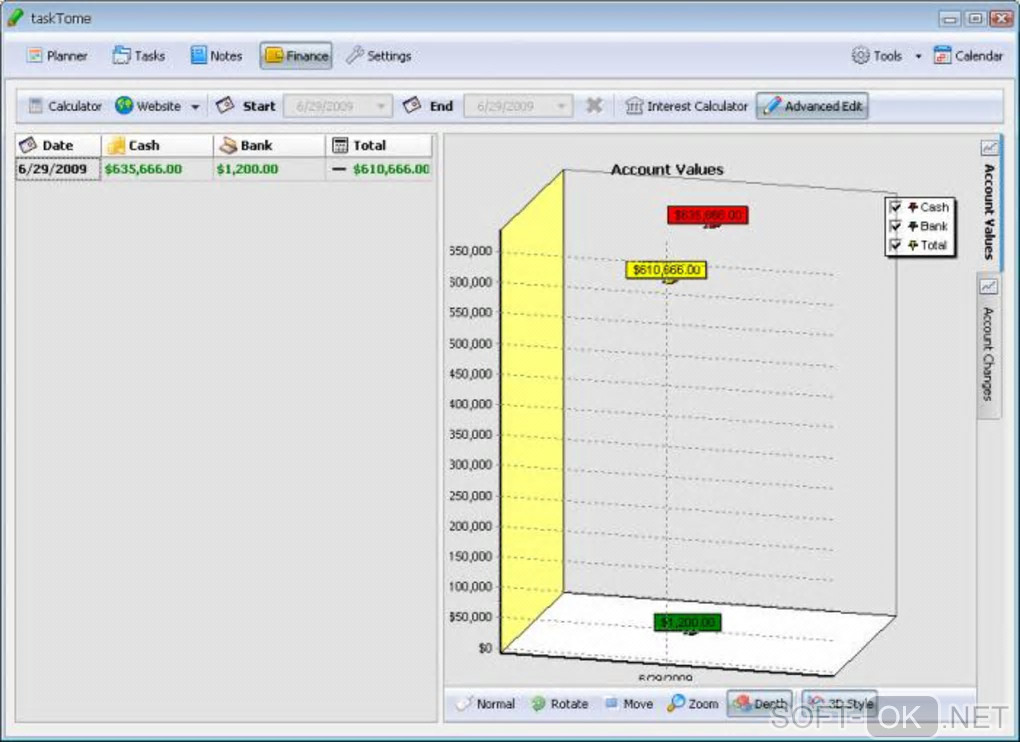Open the Planner section
This screenshot has height=742, width=1020.
tap(57, 56)
